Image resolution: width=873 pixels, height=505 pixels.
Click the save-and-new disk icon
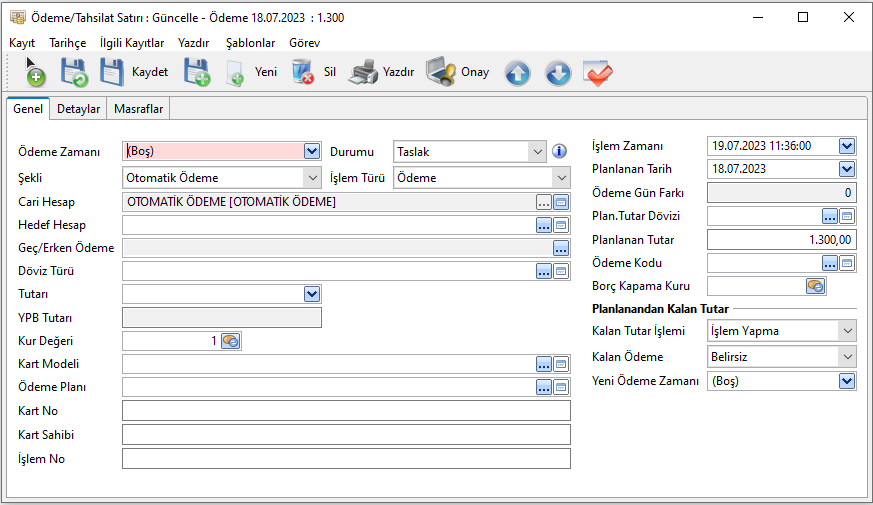[196, 72]
